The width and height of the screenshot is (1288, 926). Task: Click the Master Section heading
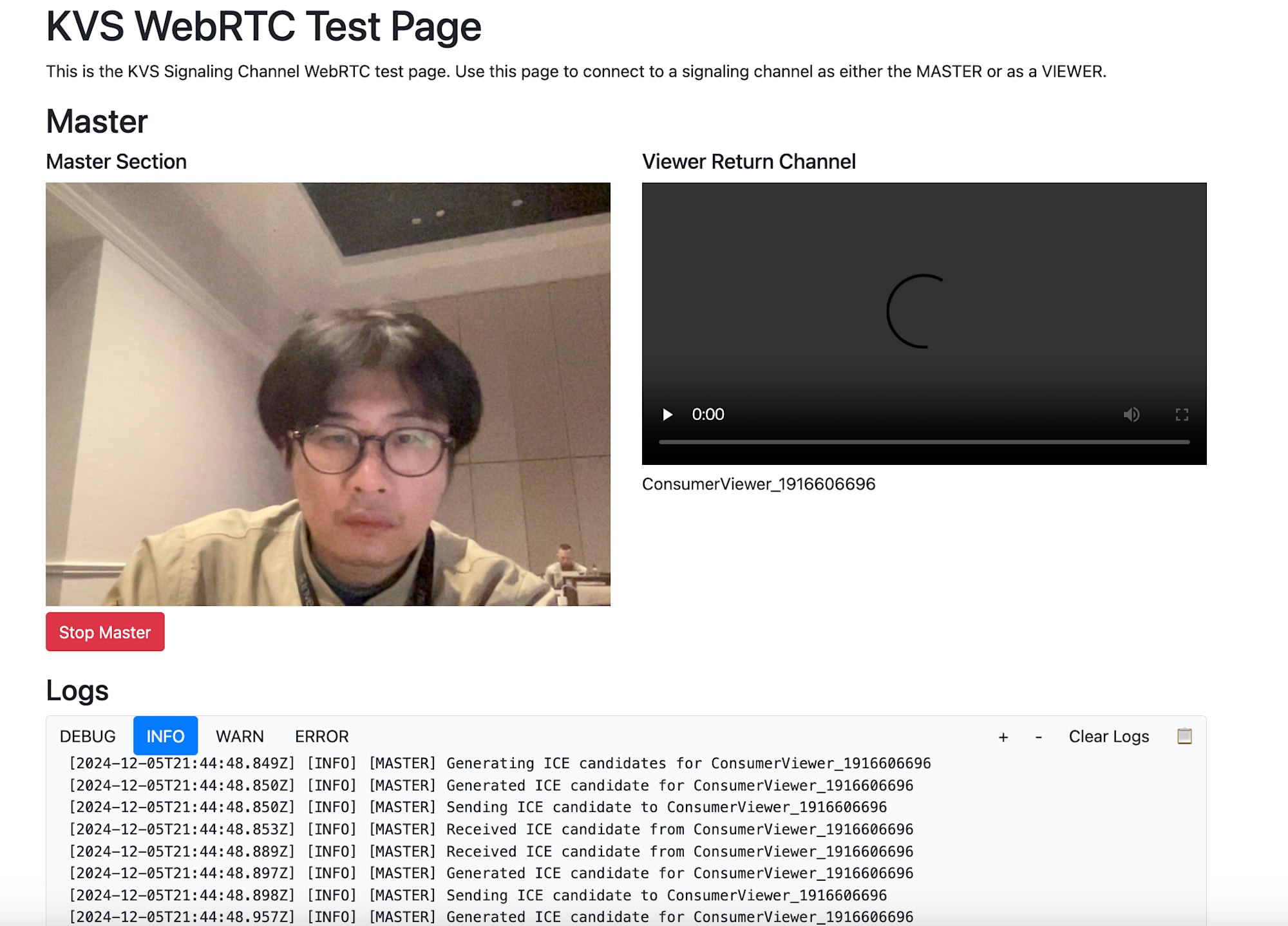point(117,162)
